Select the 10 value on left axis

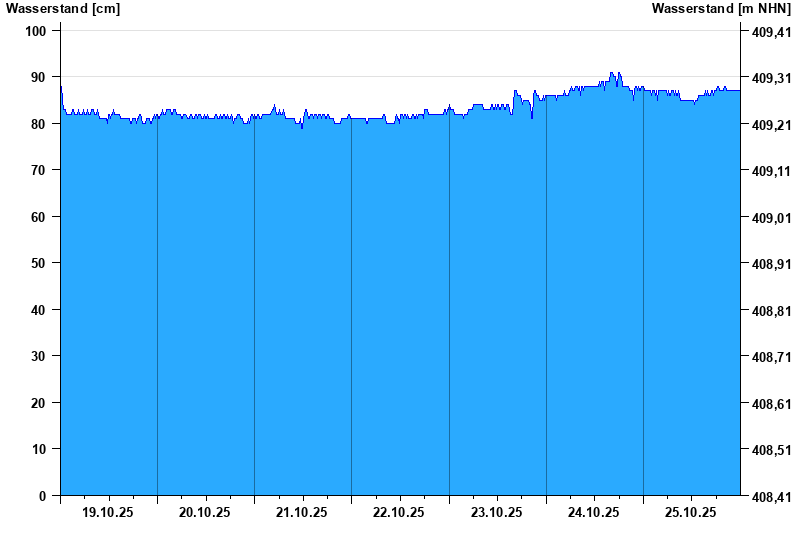tap(38, 449)
